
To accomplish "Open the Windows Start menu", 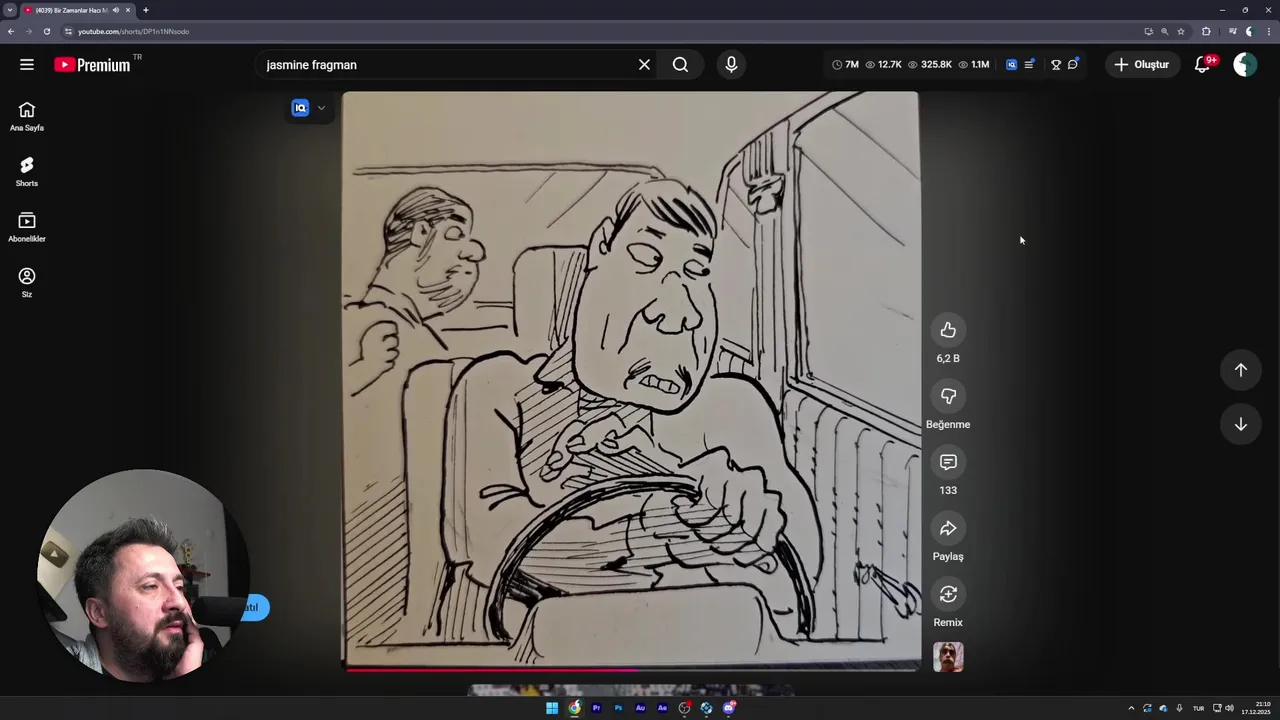I will [x=552, y=708].
